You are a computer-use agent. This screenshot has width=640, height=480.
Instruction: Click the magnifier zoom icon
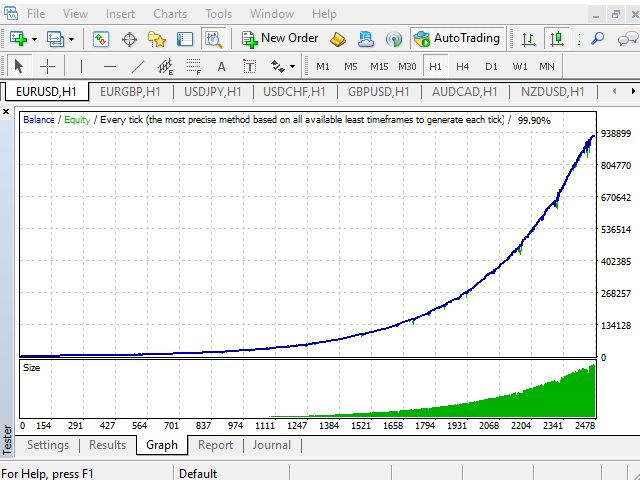pyautogui.click(x=597, y=39)
